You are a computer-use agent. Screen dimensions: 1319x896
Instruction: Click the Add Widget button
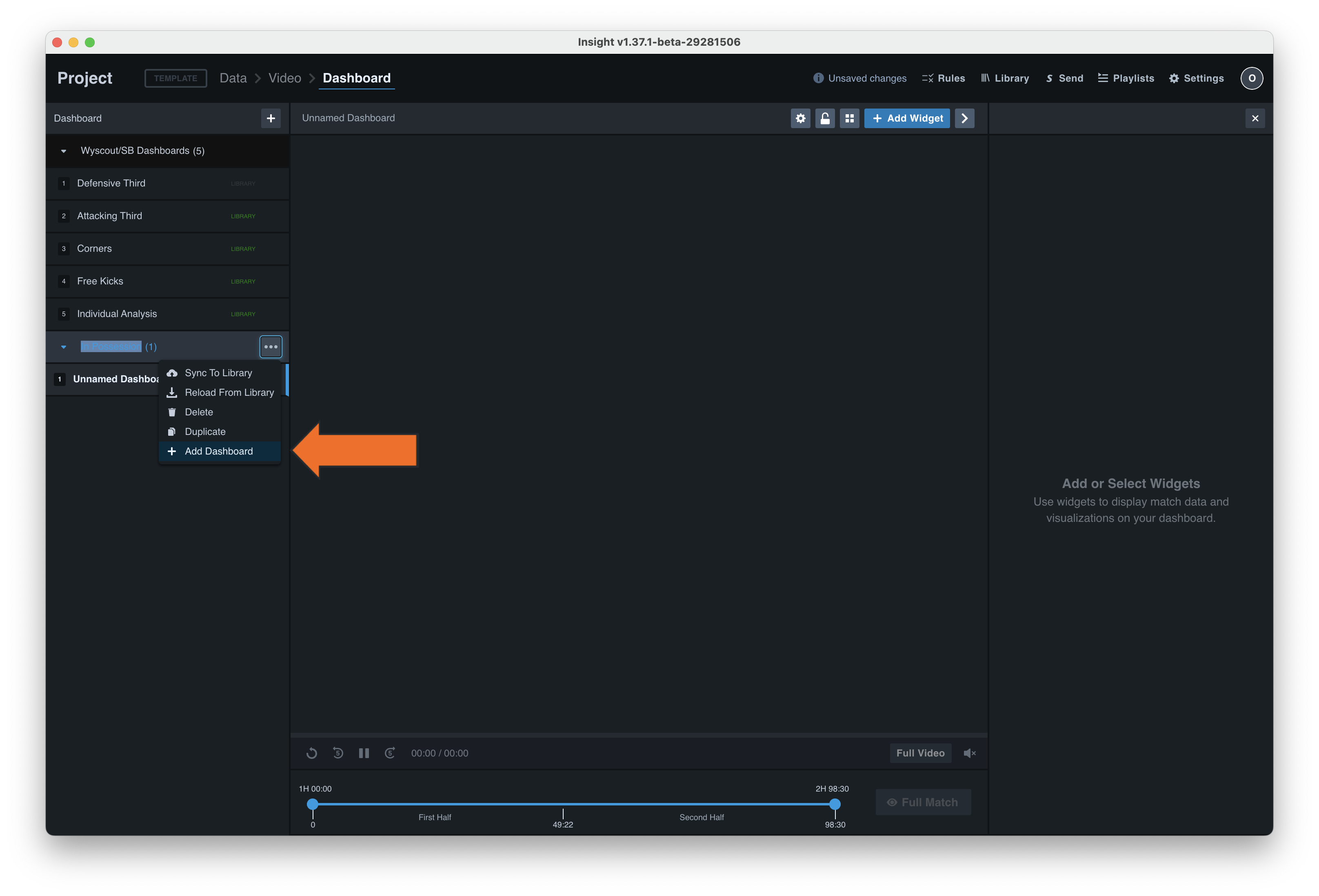point(907,118)
